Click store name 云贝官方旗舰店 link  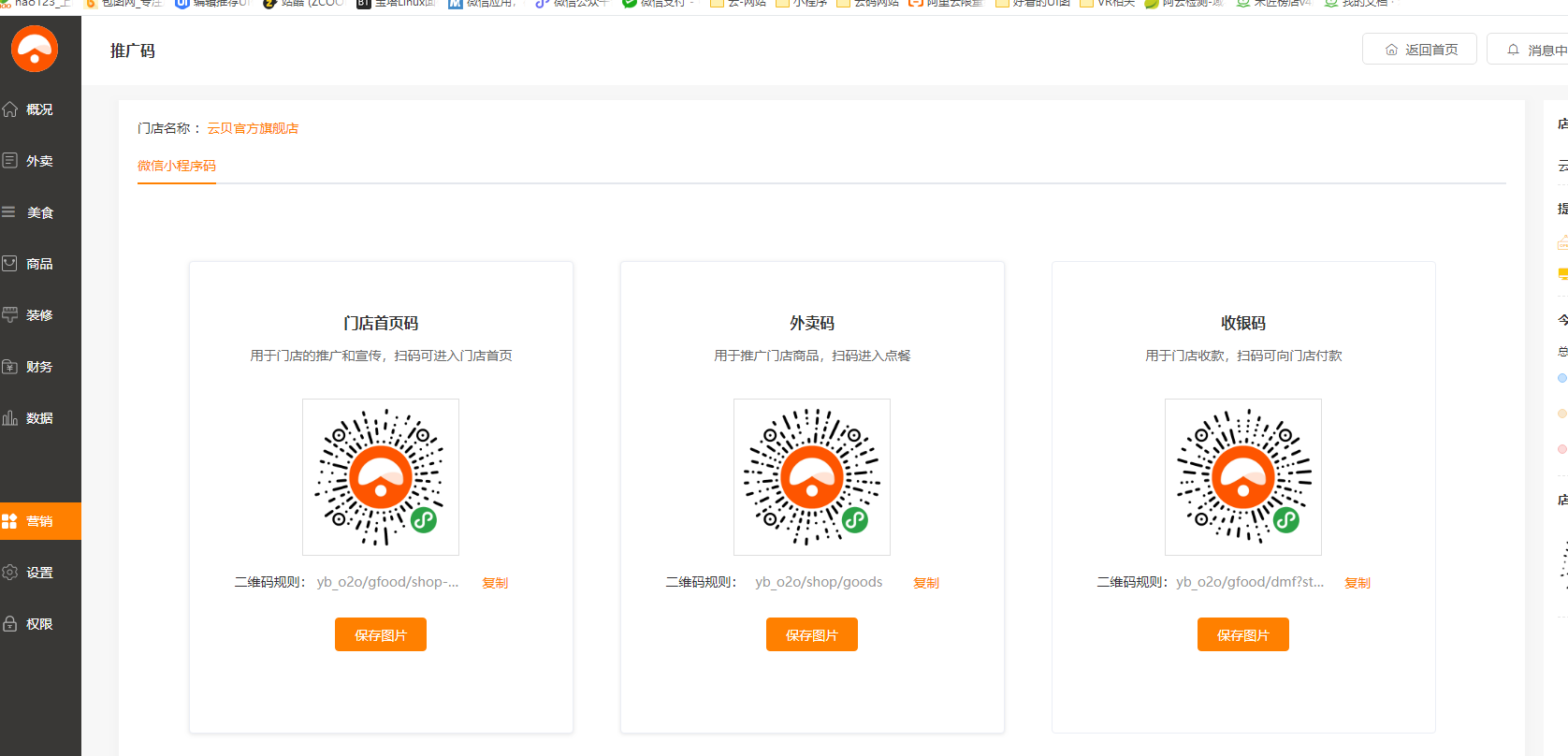coord(253,128)
